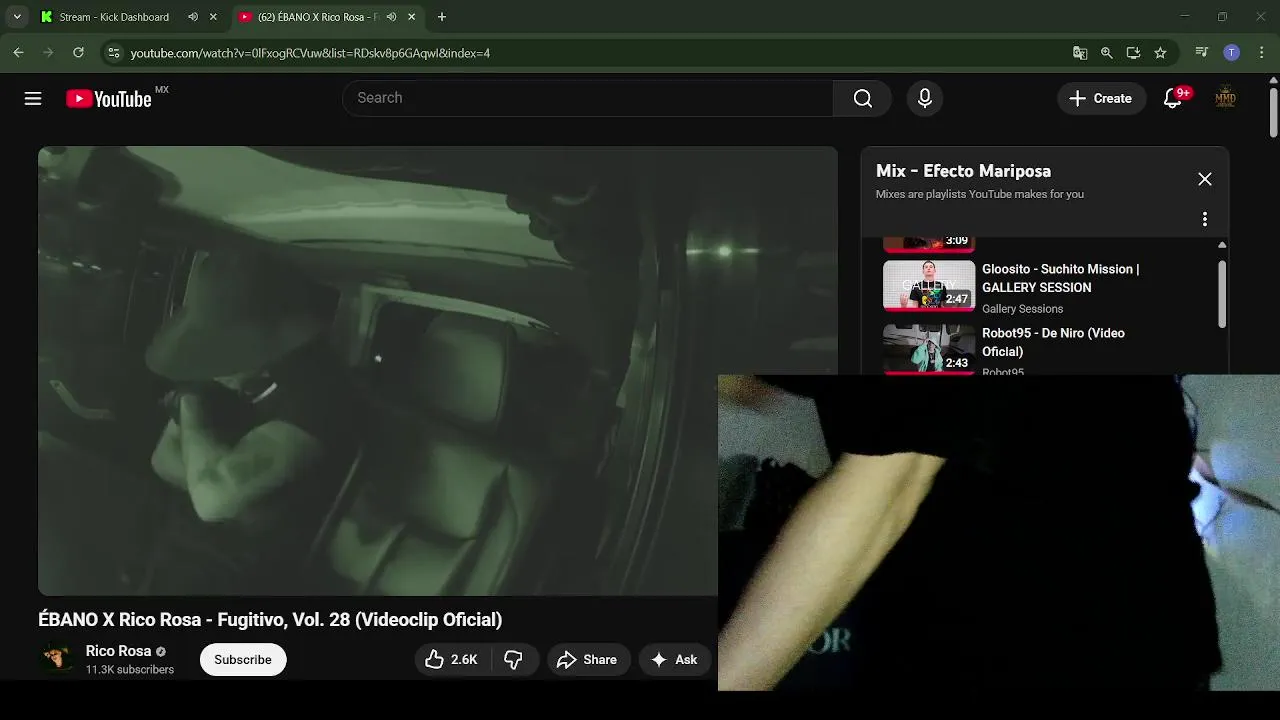This screenshot has width=1280, height=720.
Task: Switch to the Stream - Kick Dashboard tab
Action: point(114,17)
